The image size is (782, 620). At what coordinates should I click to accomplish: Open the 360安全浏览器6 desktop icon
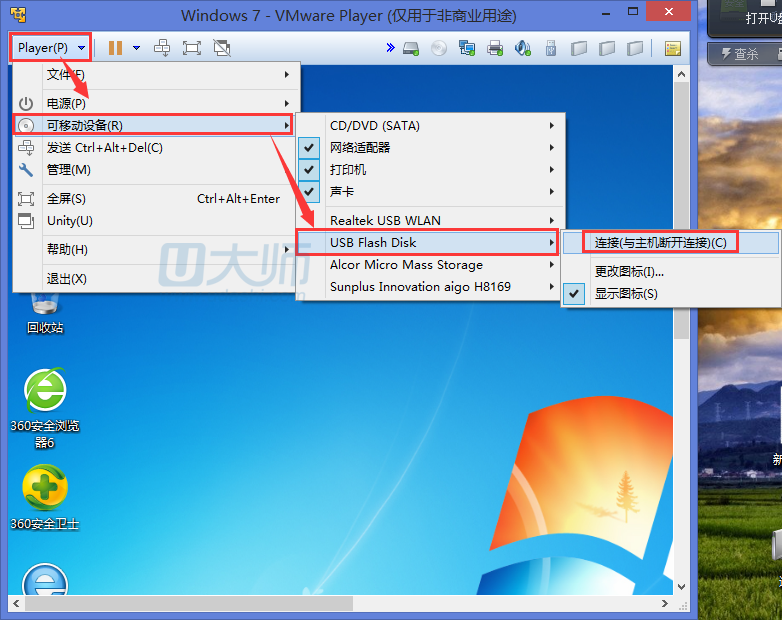point(45,408)
